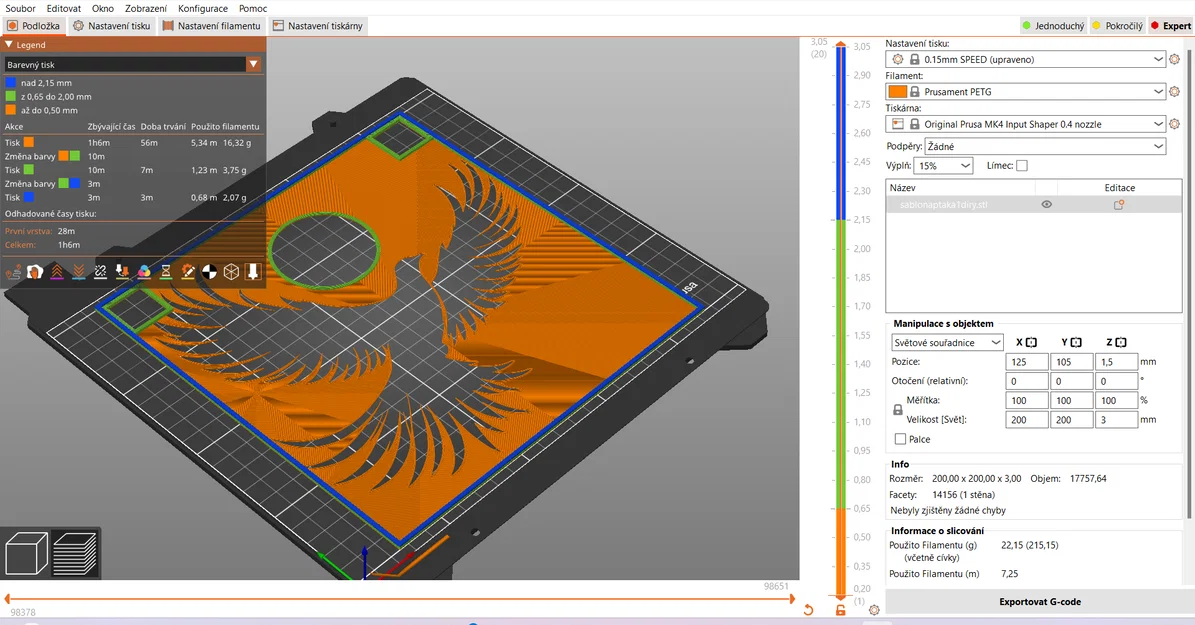Open Barevný tisk view type dropdown
This screenshot has height=625, width=1195.
133,65
